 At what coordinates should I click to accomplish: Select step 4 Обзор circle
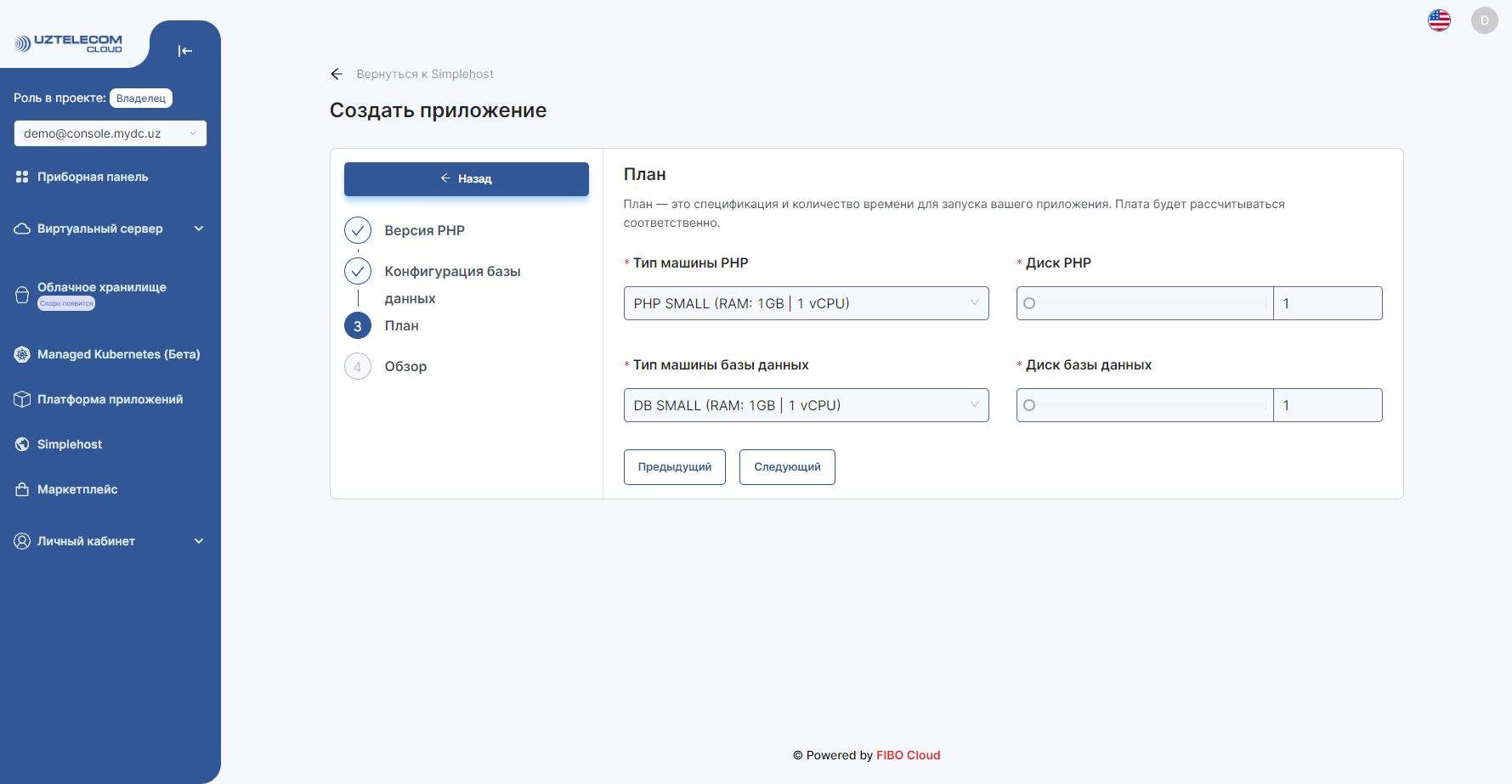[x=358, y=366]
